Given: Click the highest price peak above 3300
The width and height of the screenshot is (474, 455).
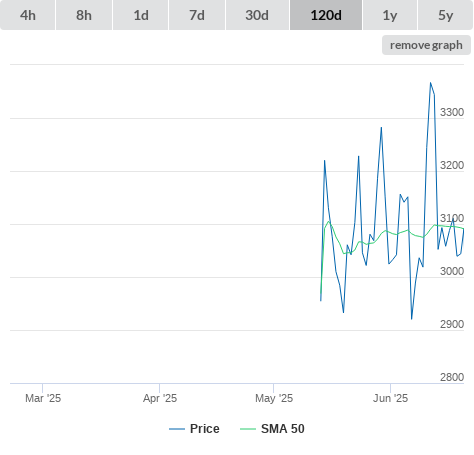Looking at the screenshot, I should click(x=430, y=83).
